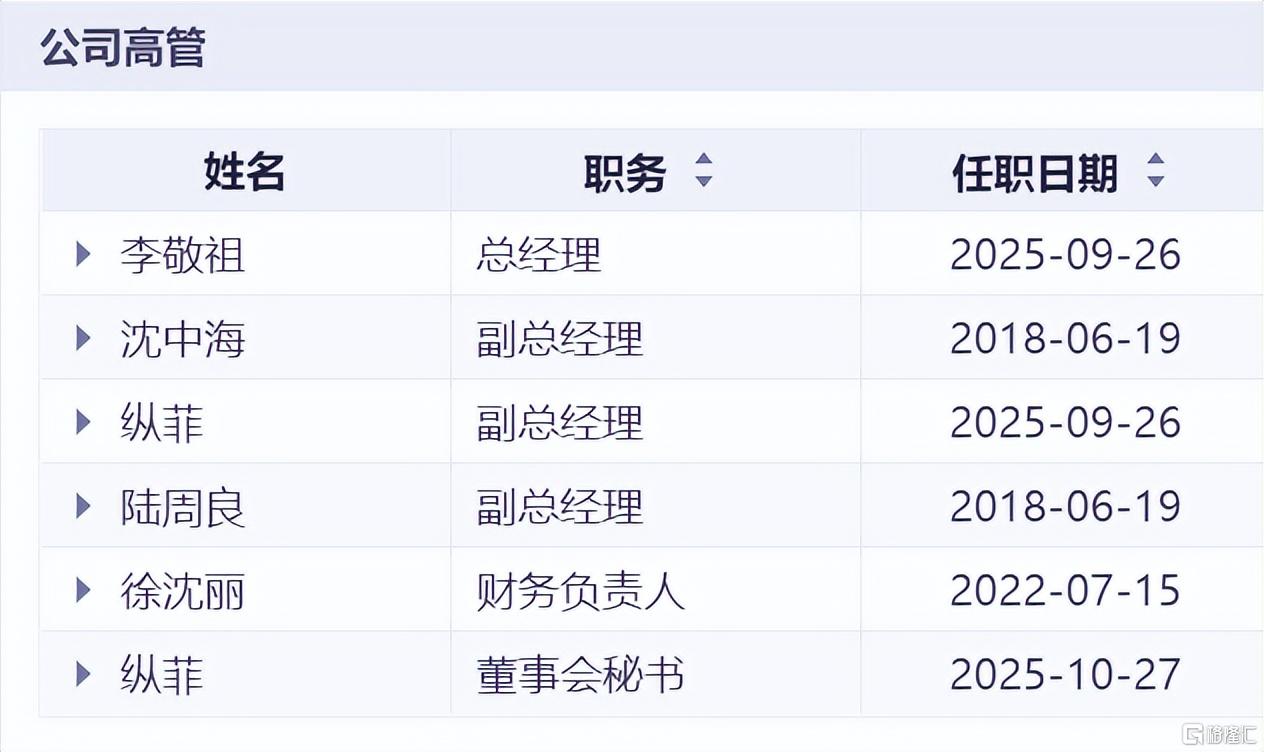Click the 职务 sort control

706,171
